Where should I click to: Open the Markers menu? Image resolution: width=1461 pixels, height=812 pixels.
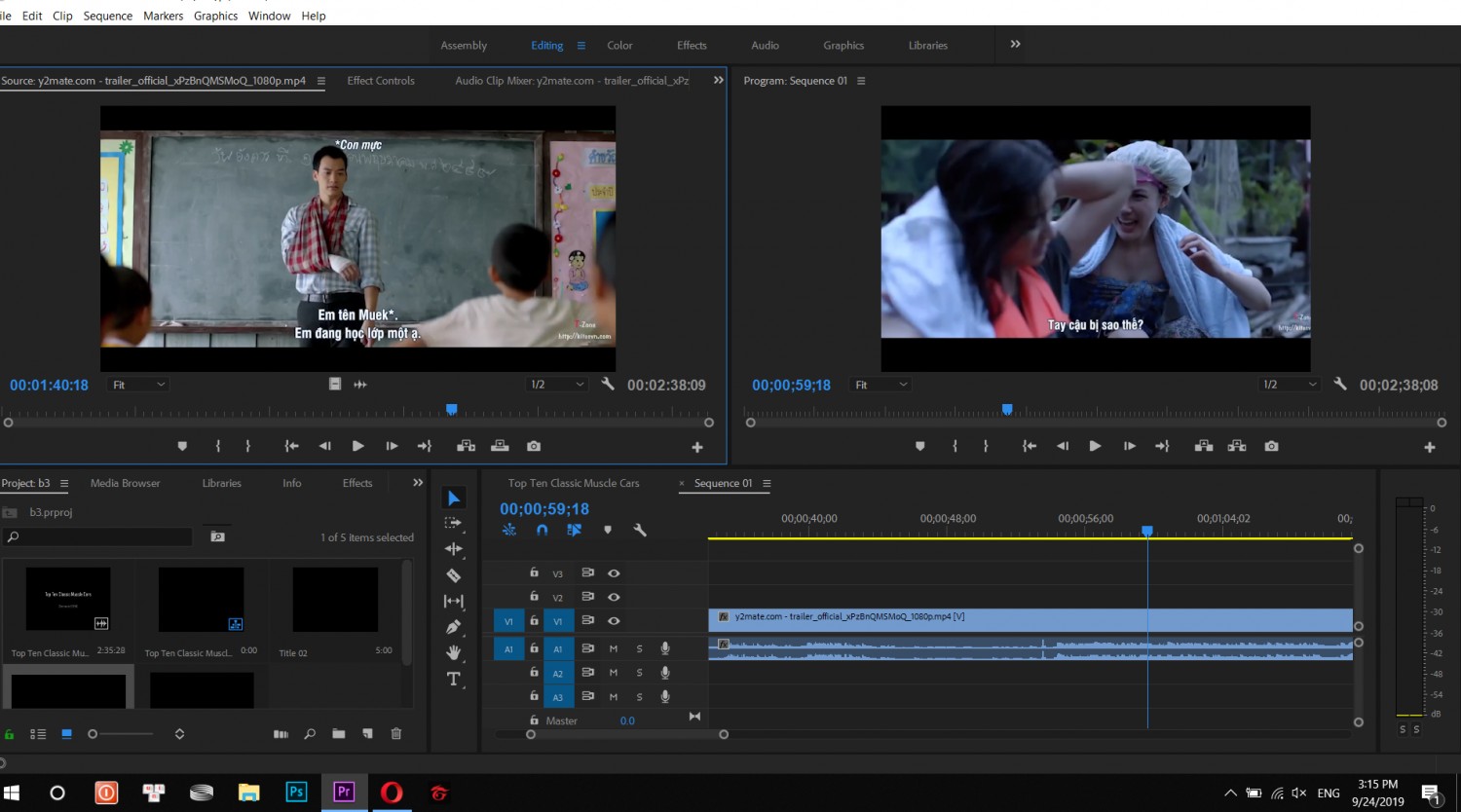pos(163,16)
